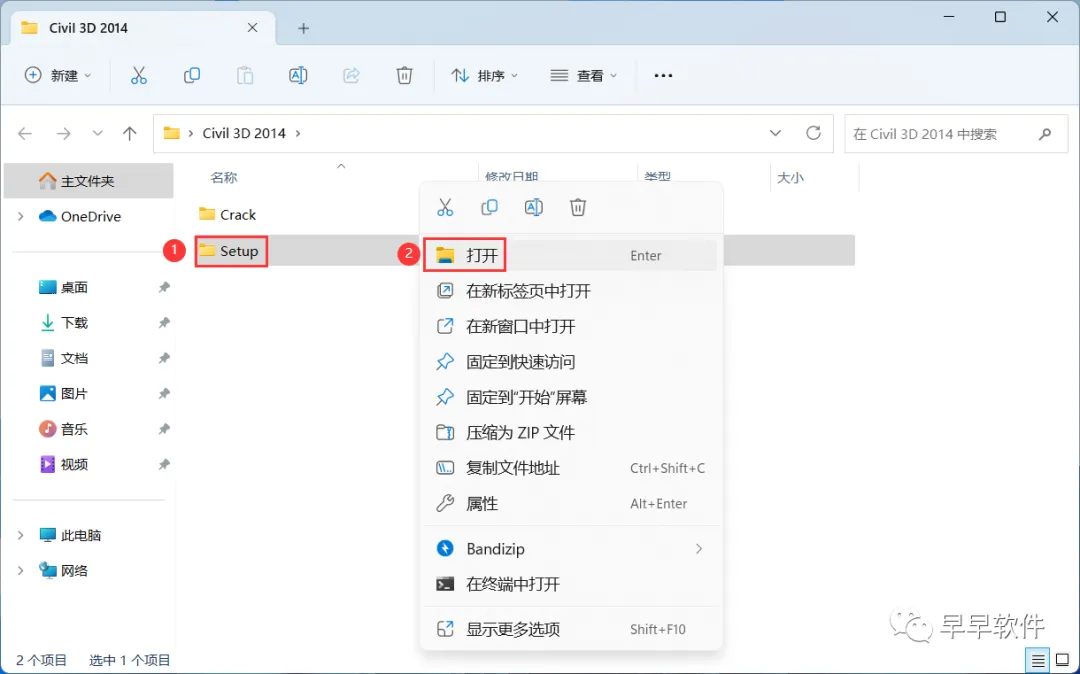
Task: Click the Copy icon in toolbar
Action: pyautogui.click(x=192, y=75)
